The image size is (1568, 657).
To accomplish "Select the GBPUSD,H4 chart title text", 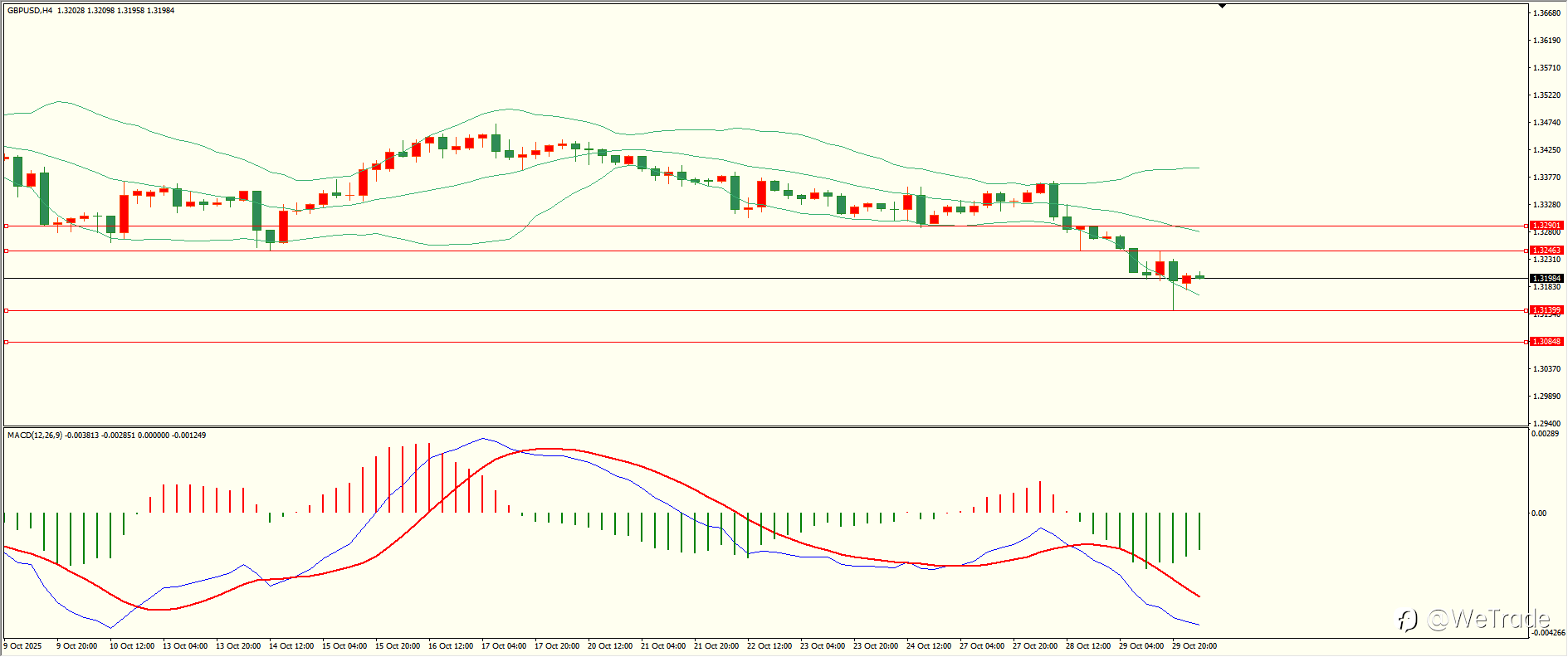I will 30,11.
